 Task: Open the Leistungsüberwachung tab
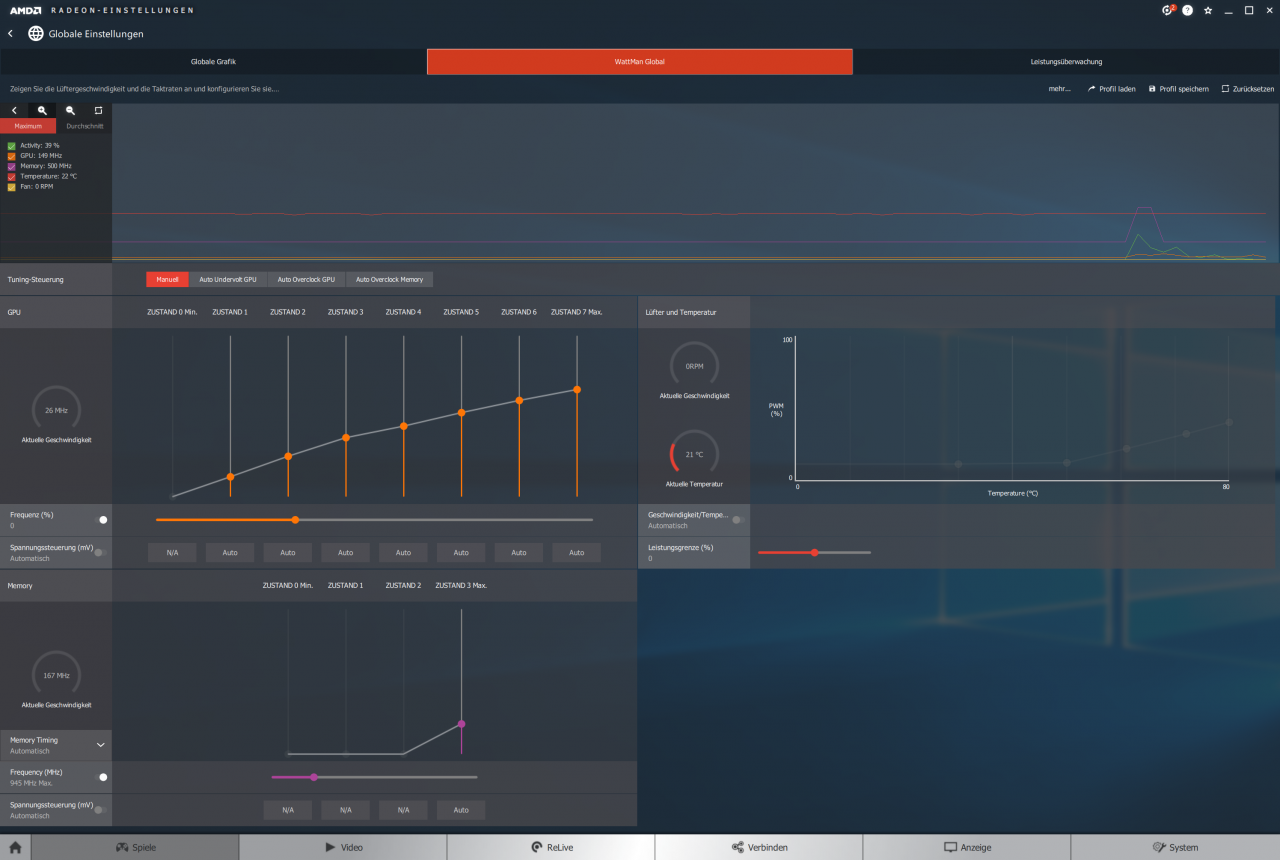coord(1066,62)
